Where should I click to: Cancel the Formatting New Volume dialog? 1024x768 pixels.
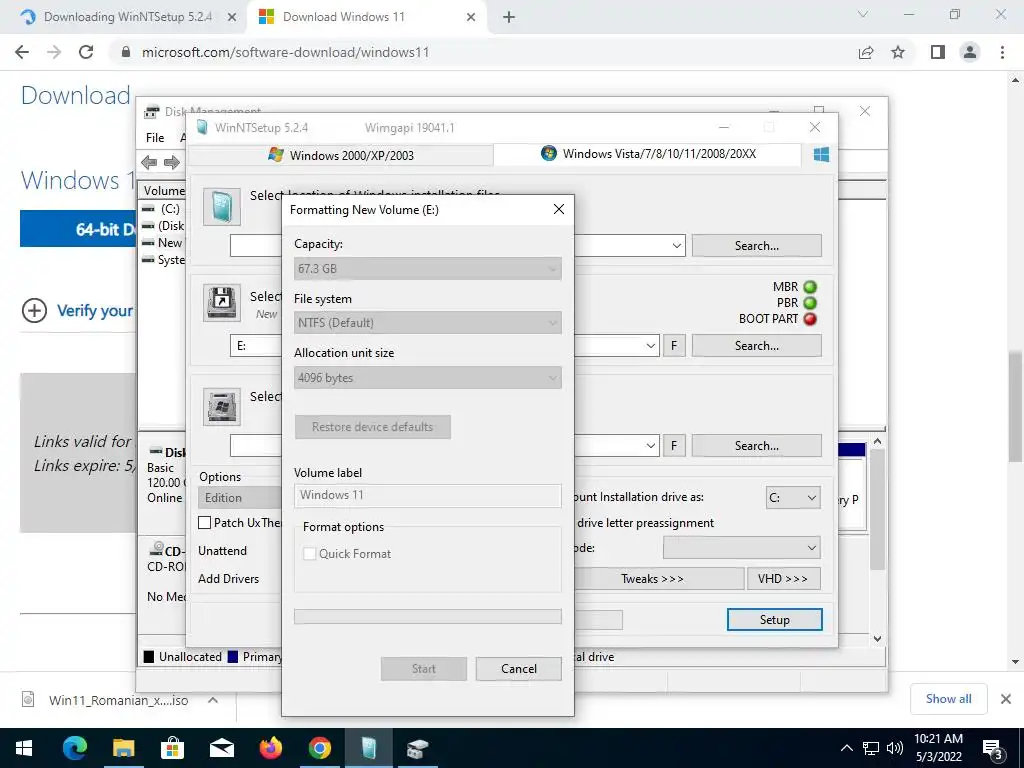(x=519, y=669)
